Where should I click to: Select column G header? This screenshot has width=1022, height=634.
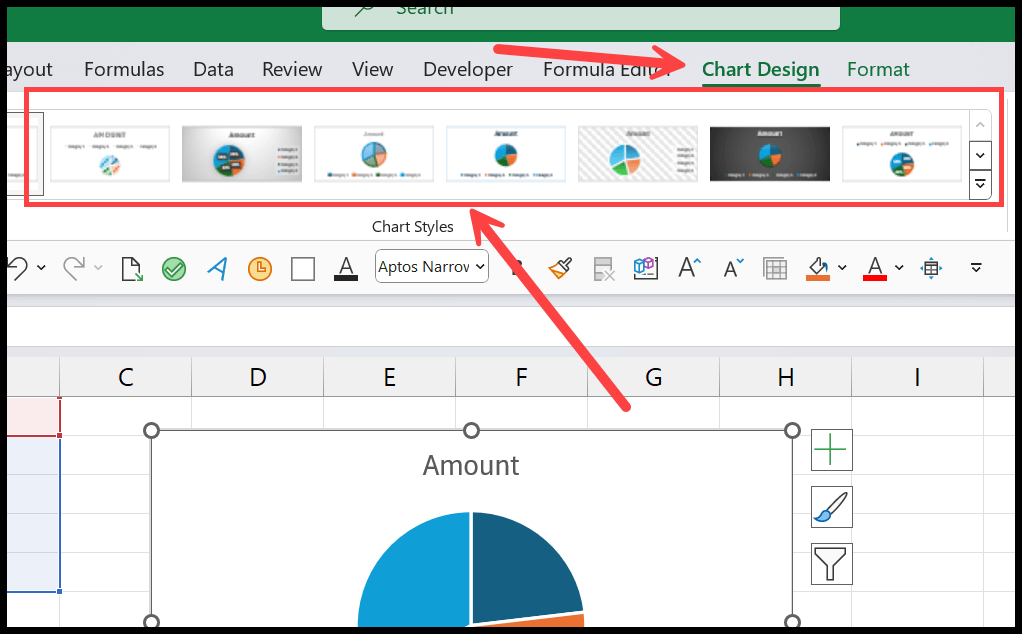[654, 377]
